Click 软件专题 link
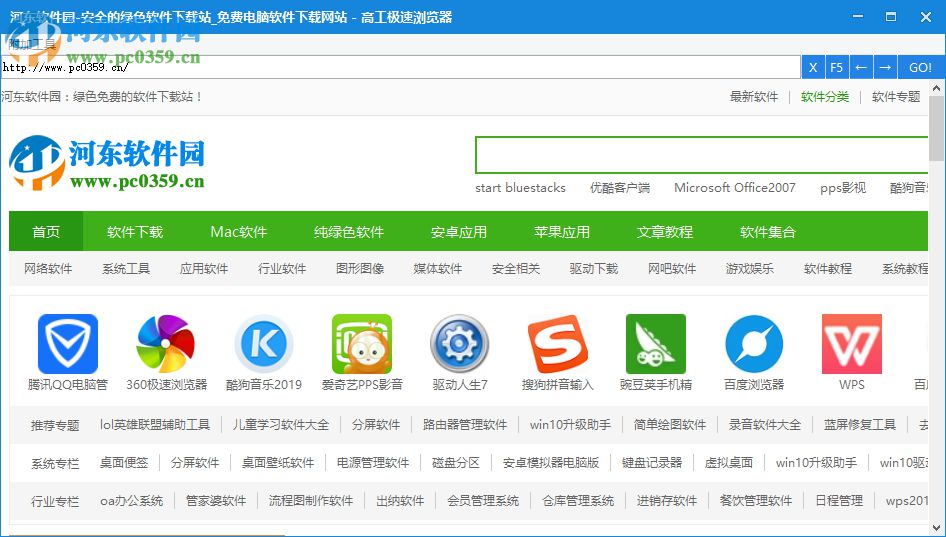This screenshot has width=946, height=537. pos(896,97)
